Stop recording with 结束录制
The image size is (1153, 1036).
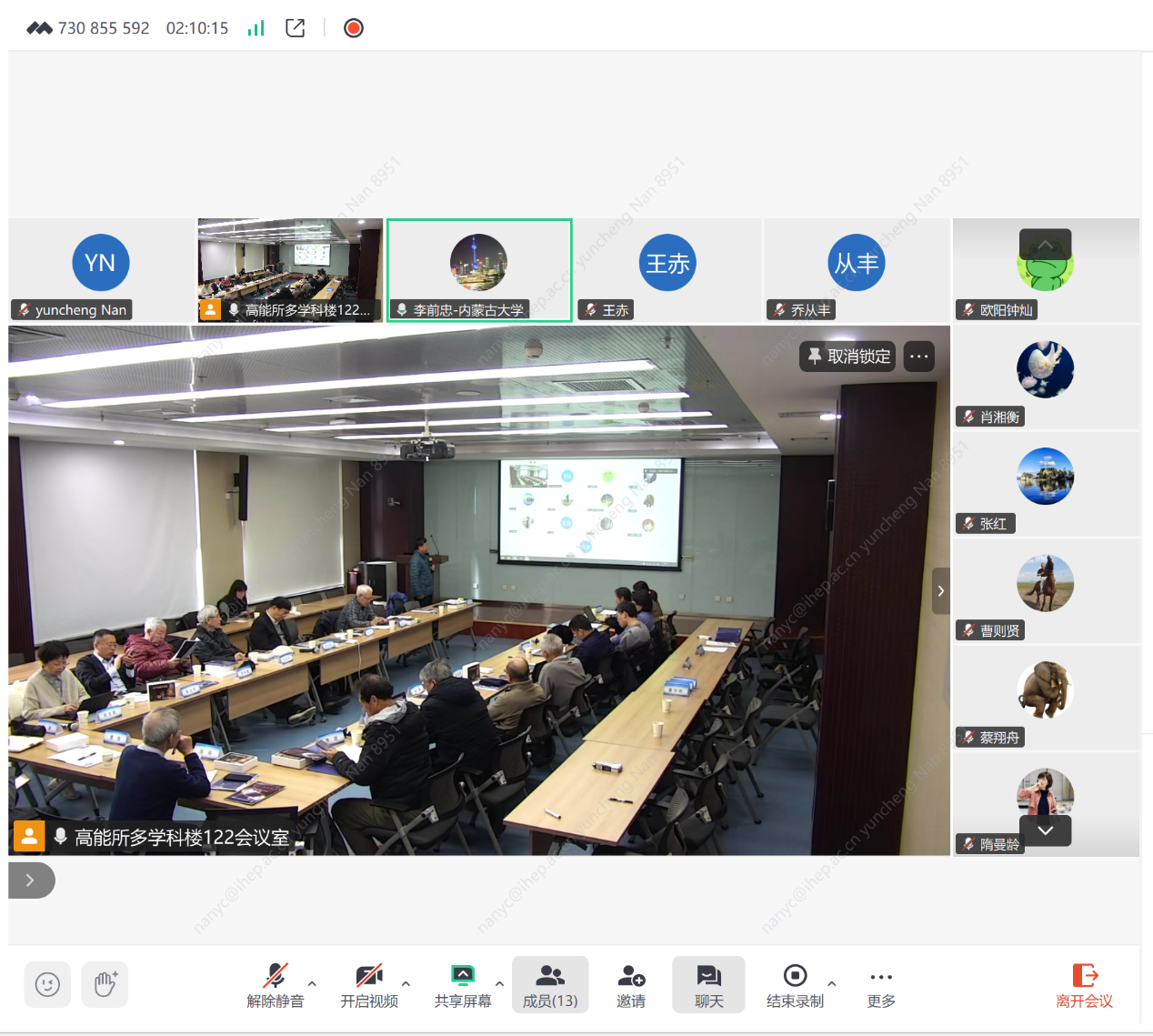pos(795,986)
